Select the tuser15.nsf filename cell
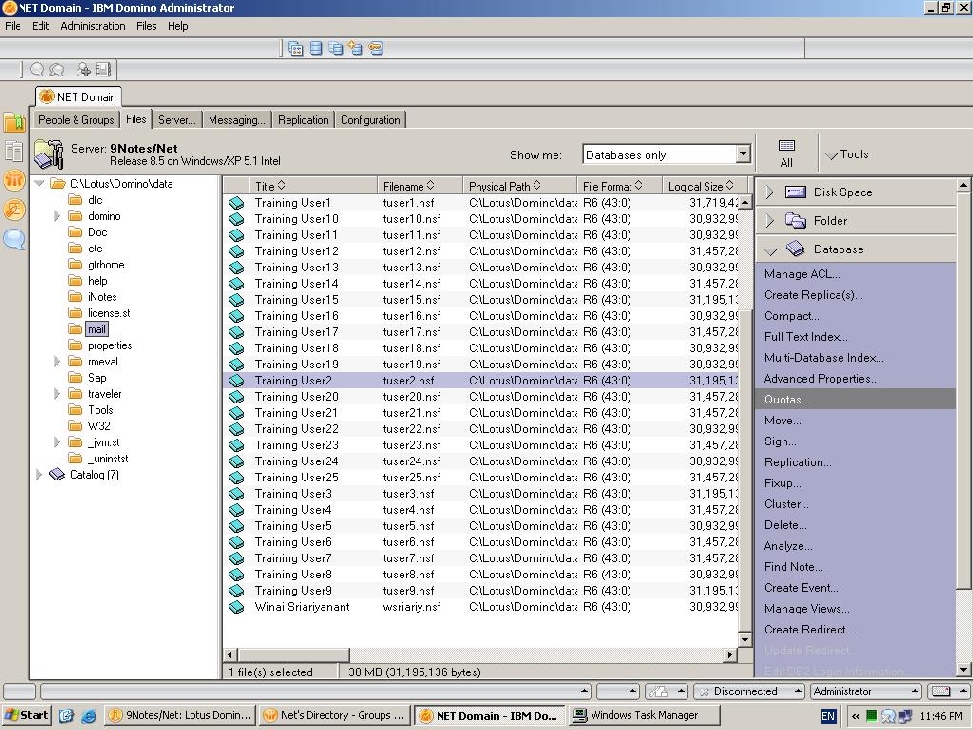Image resolution: width=973 pixels, height=730 pixels. 411,300
